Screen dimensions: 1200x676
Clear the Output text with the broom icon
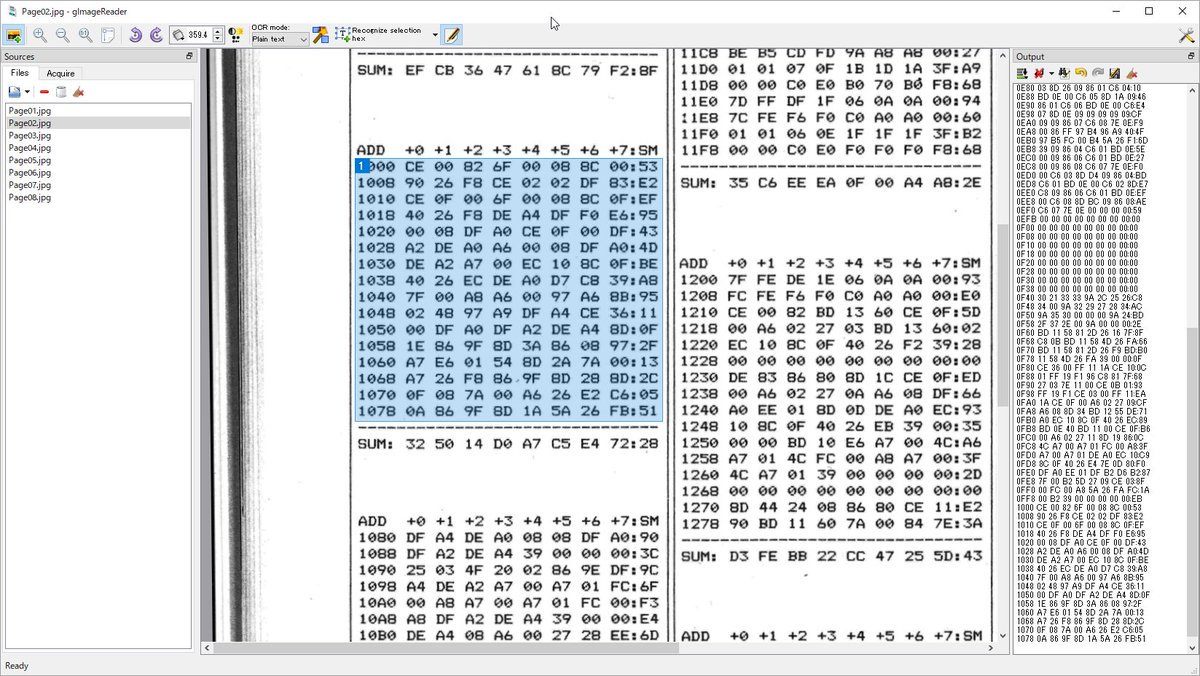coord(1131,73)
